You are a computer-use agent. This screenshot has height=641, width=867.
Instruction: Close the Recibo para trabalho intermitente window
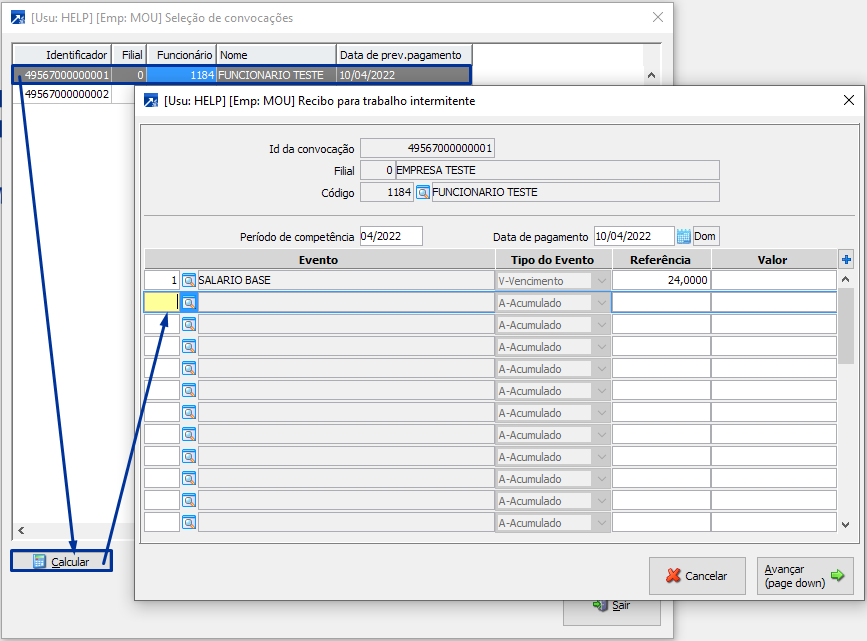849,100
